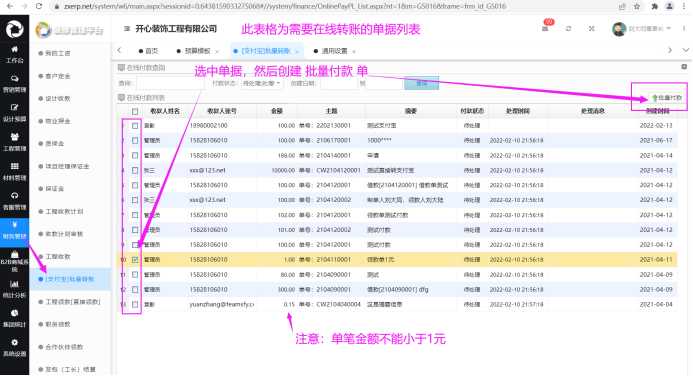Uncheck the highlighted row 10 checkbox

(135, 260)
